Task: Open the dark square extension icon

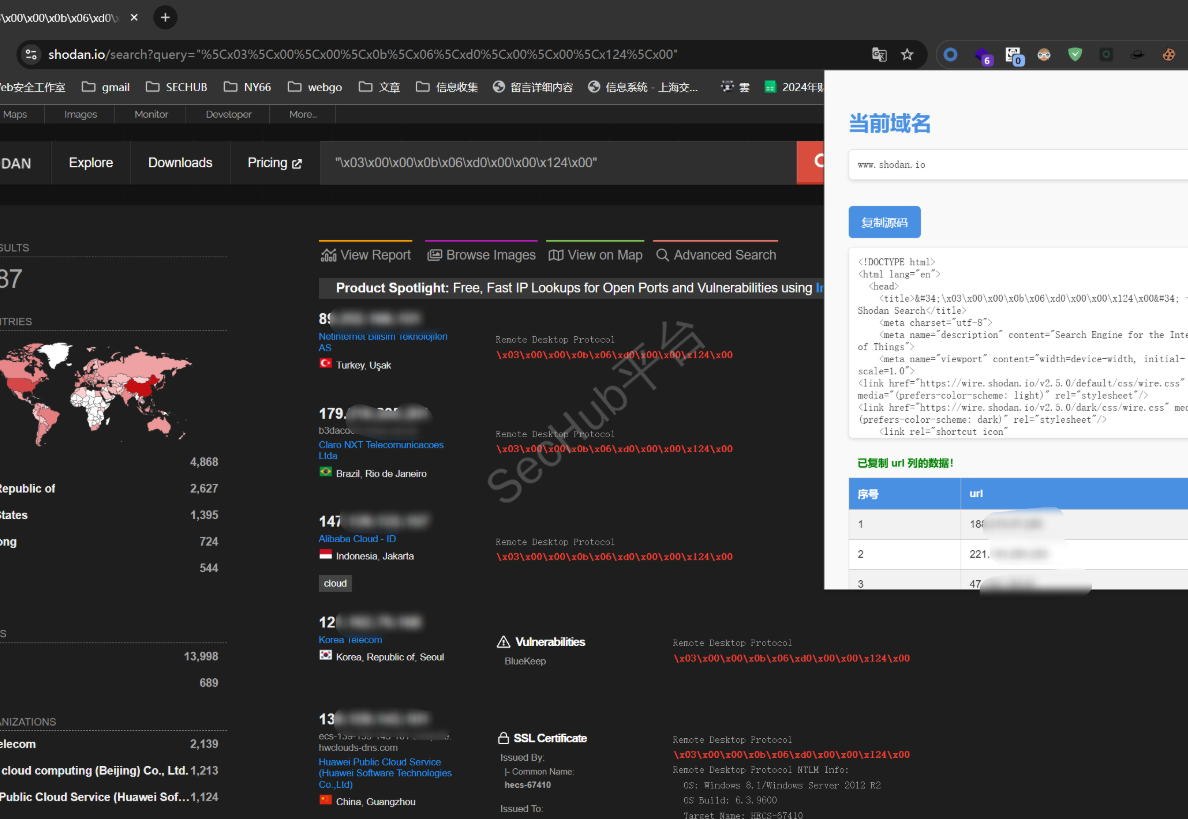Action: 1106,55
